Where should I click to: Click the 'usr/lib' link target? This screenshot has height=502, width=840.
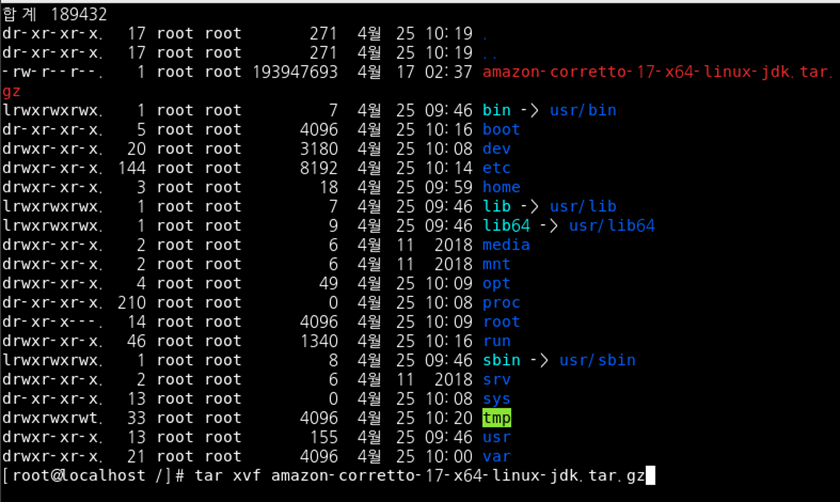tap(583, 206)
